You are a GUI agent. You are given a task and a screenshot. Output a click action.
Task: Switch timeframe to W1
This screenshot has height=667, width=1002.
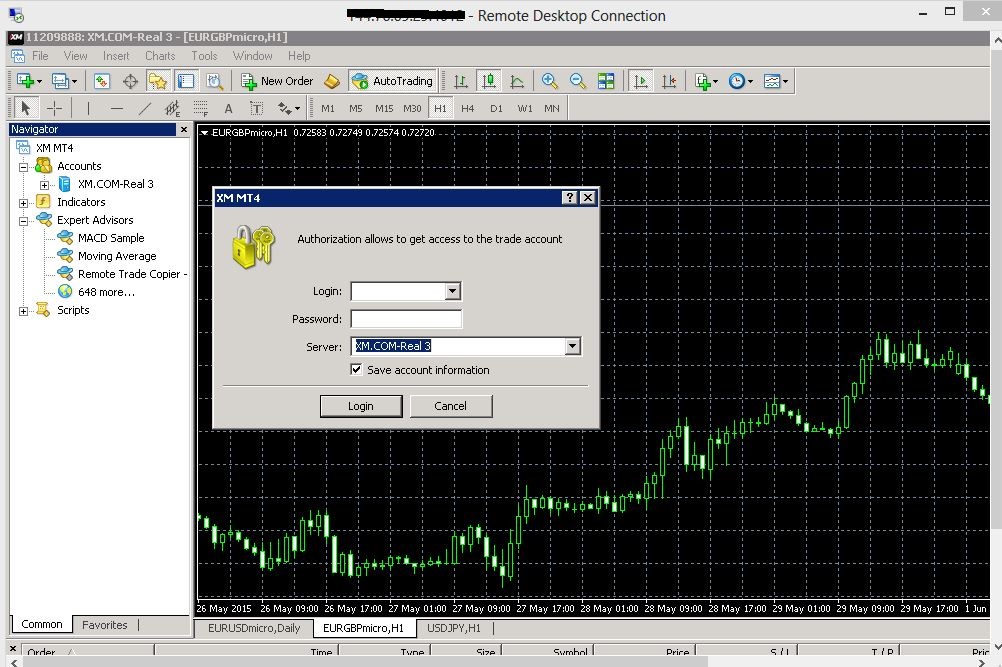[525, 109]
